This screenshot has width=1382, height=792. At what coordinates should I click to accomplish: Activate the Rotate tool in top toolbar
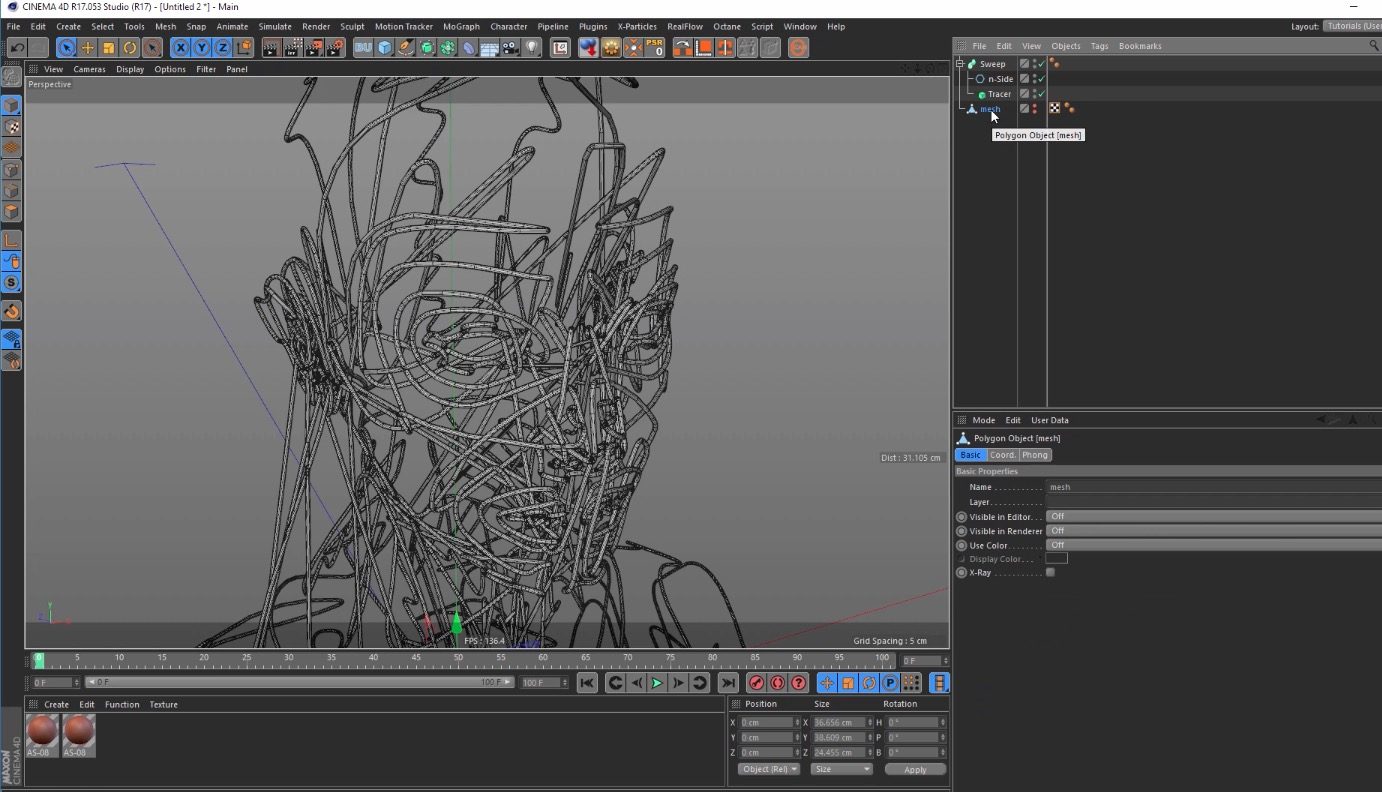[x=130, y=47]
